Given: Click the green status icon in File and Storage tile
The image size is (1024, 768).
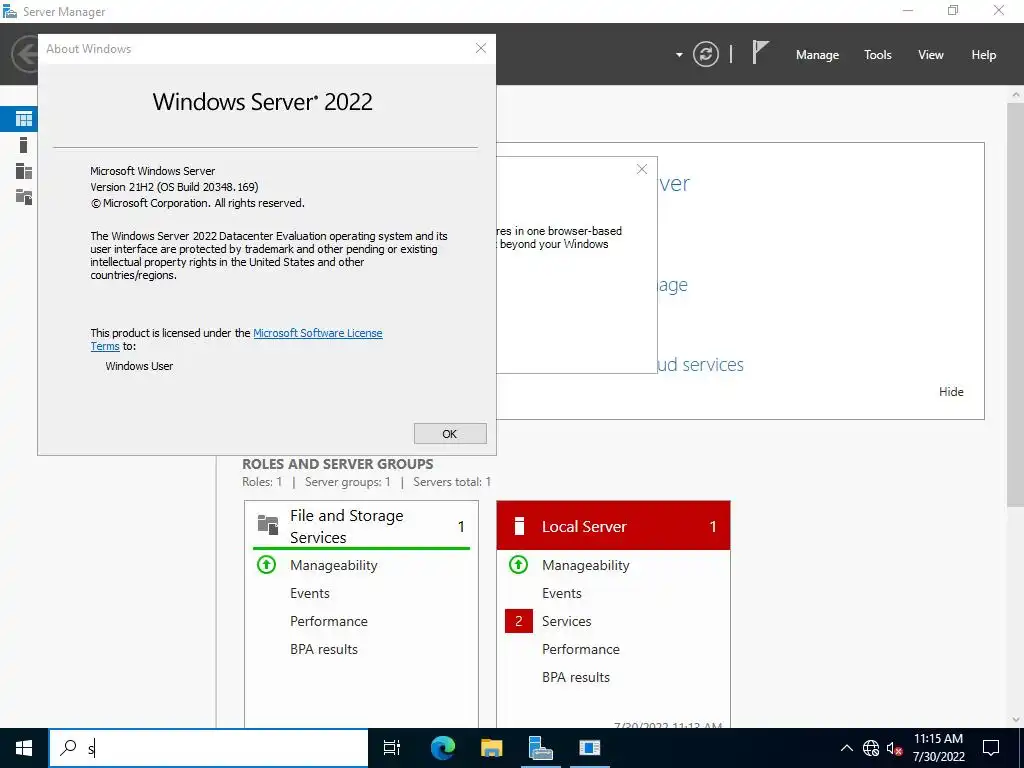Looking at the screenshot, I should coord(266,565).
